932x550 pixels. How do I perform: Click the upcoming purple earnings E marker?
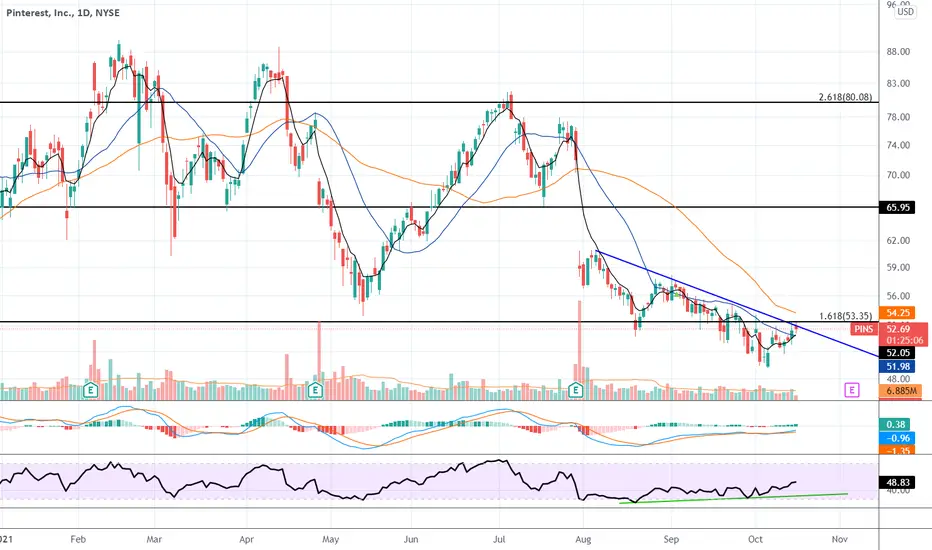pos(852,390)
